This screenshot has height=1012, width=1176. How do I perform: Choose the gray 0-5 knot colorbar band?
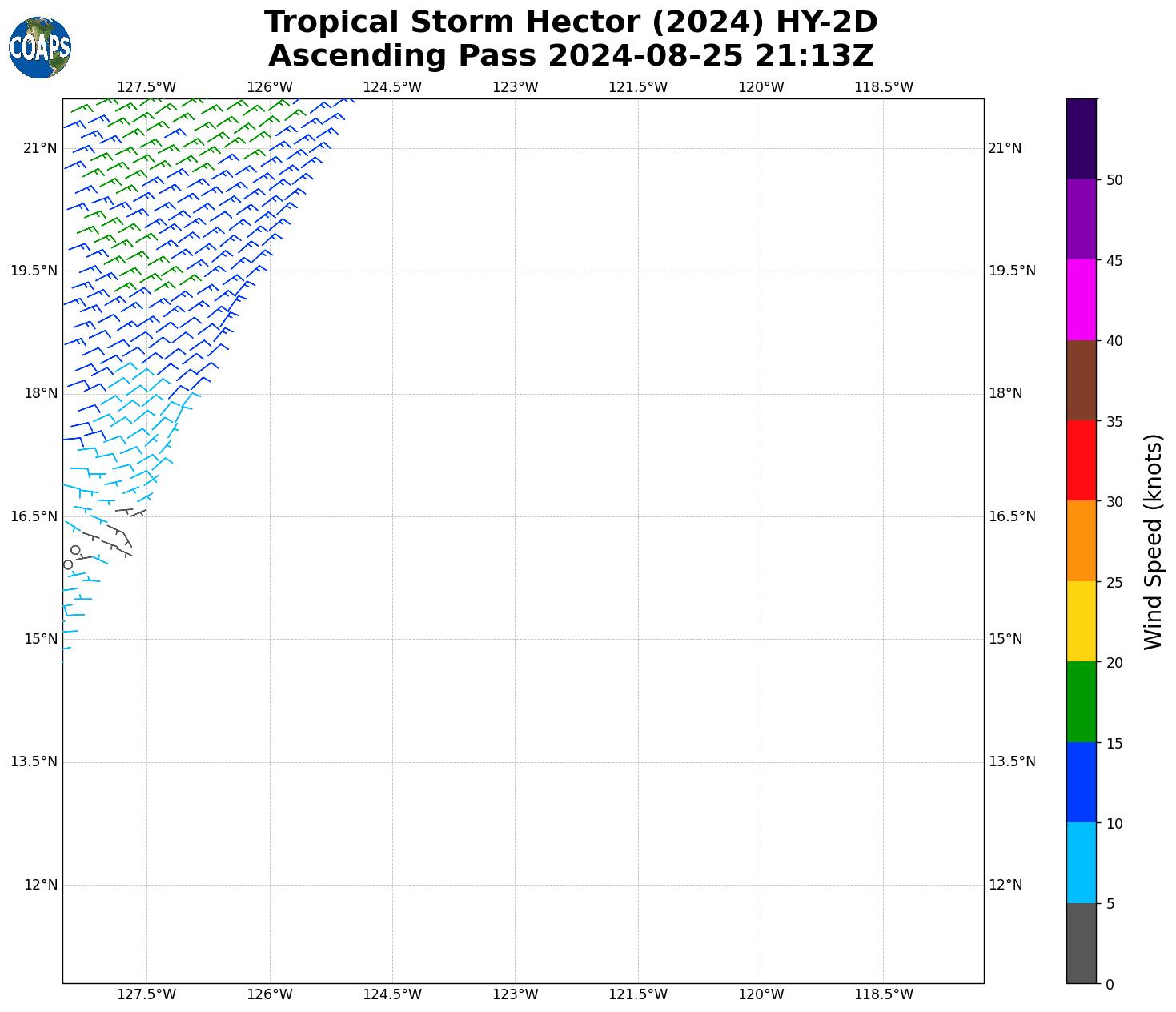click(x=1081, y=943)
